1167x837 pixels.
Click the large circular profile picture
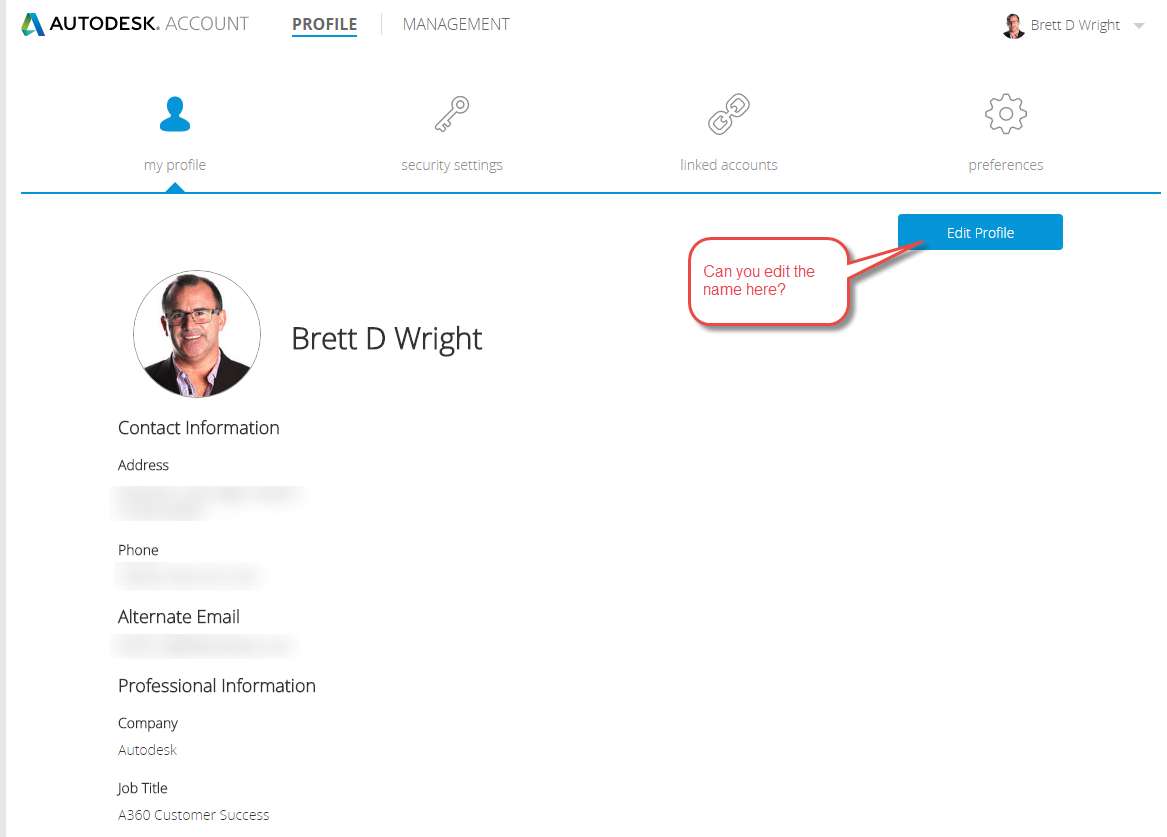197,333
